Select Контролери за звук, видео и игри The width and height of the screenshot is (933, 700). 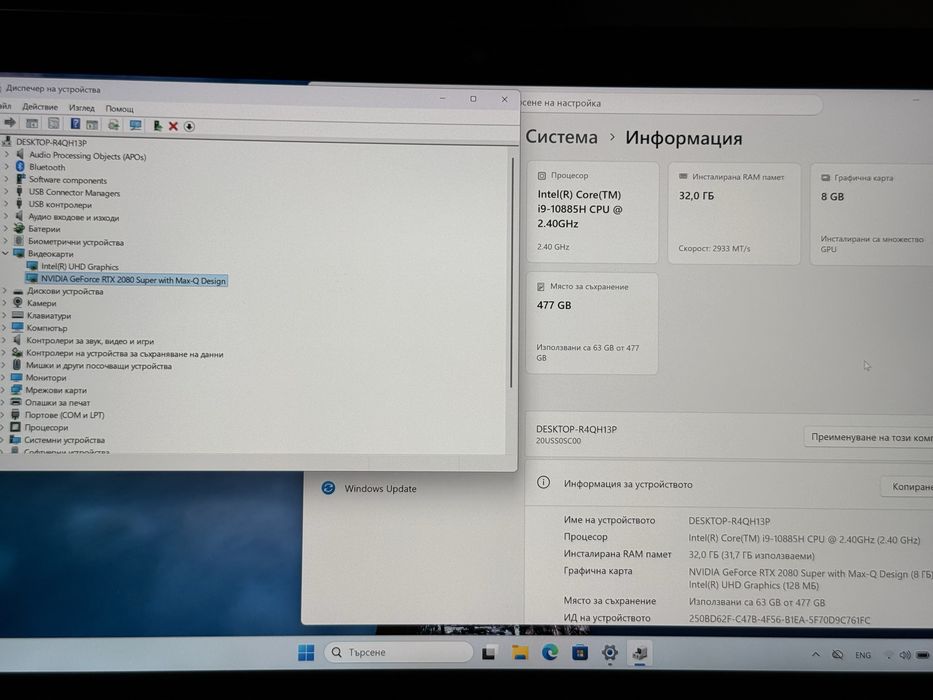pos(90,341)
